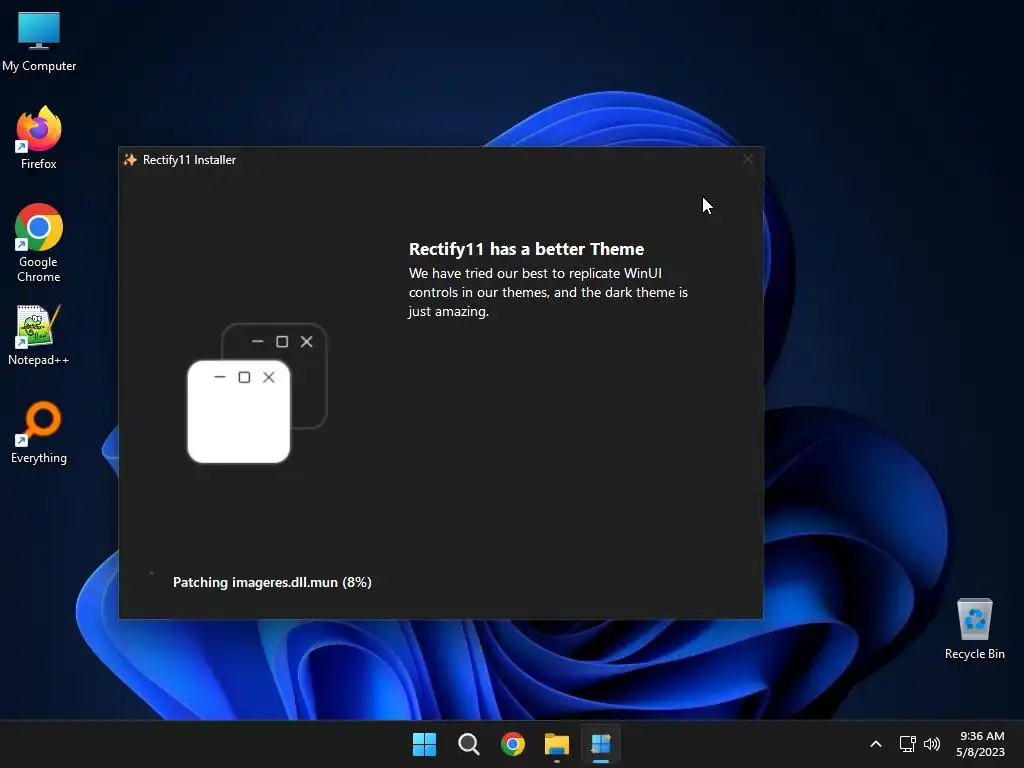Open the volume control tray icon
This screenshot has height=768, width=1024.
point(932,744)
